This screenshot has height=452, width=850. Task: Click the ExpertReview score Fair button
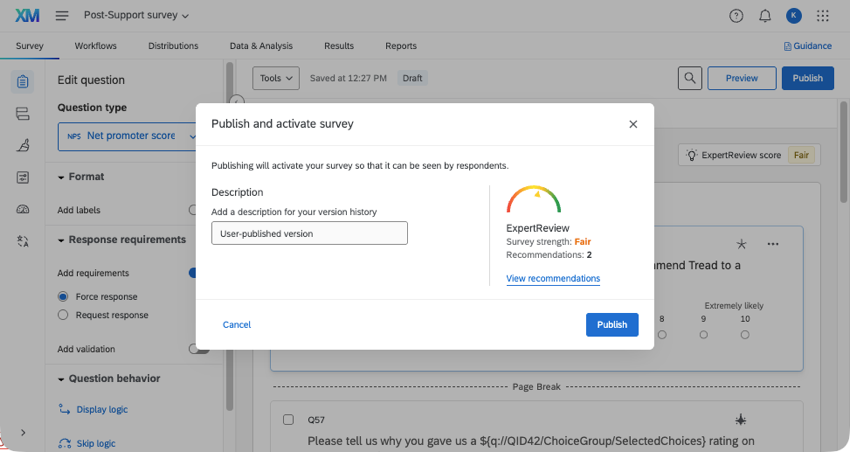[x=749, y=155]
